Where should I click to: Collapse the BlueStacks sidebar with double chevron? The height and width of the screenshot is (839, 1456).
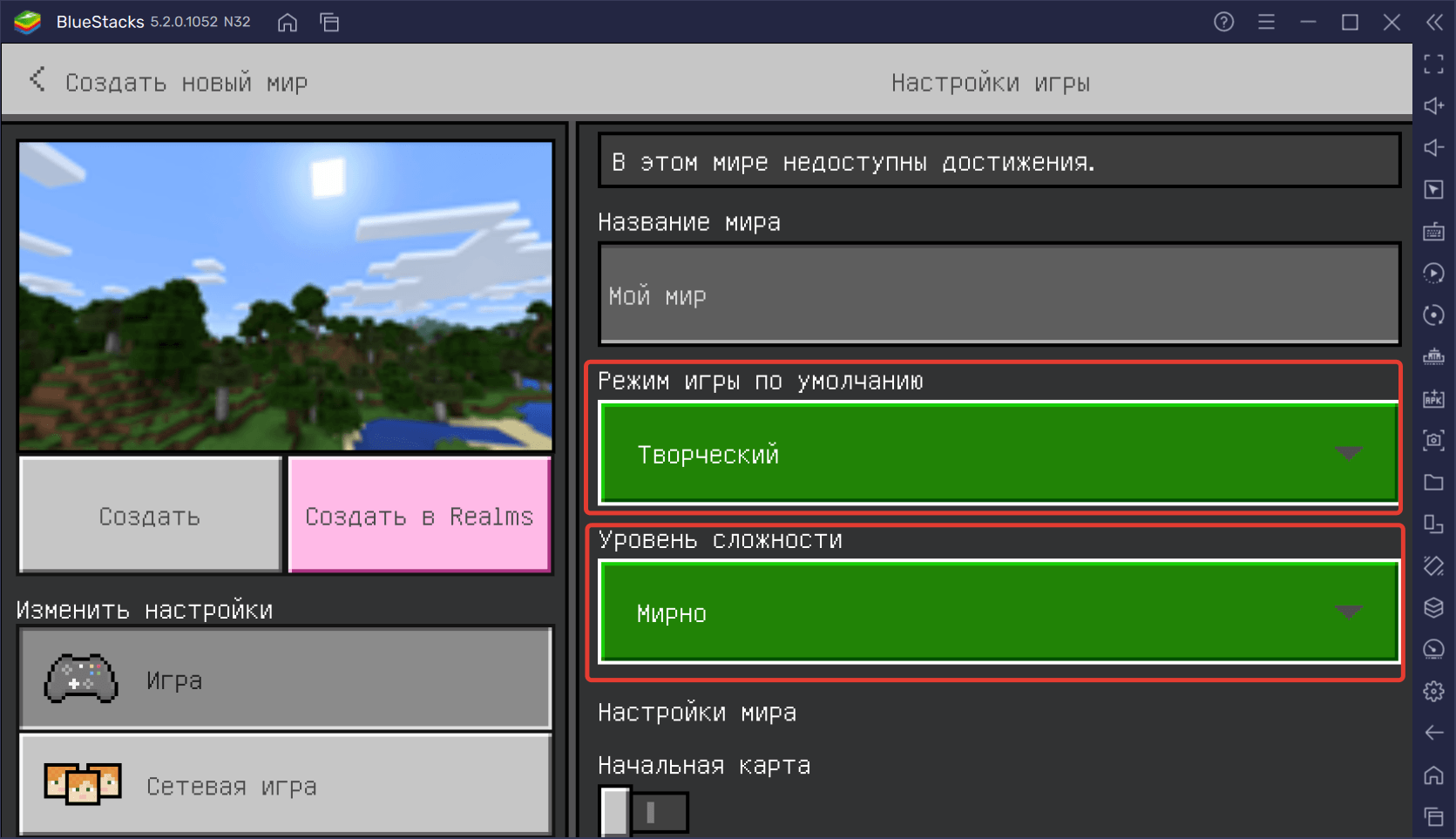pyautogui.click(x=1433, y=23)
